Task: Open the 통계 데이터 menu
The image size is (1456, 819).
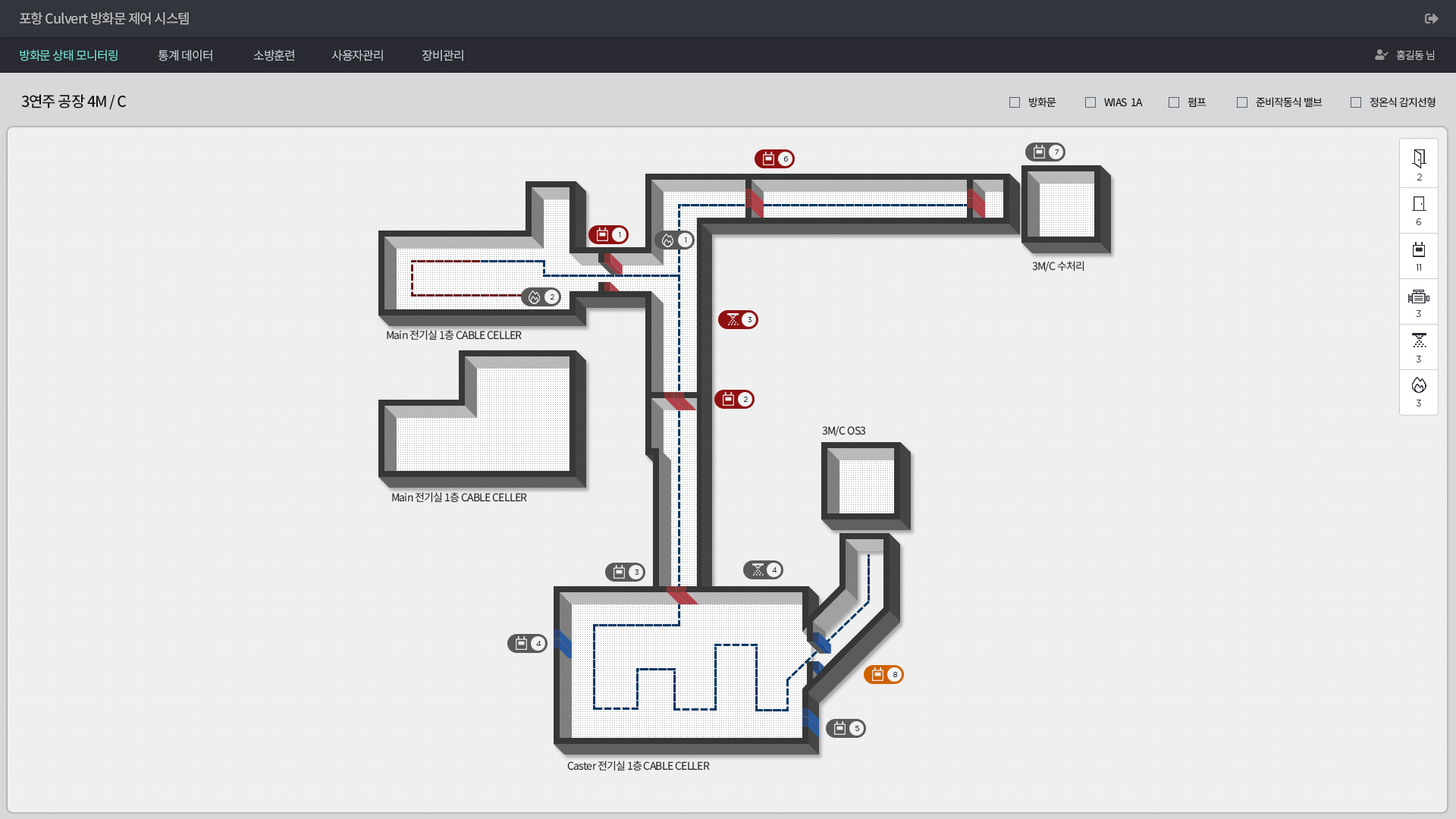Action: tap(185, 55)
